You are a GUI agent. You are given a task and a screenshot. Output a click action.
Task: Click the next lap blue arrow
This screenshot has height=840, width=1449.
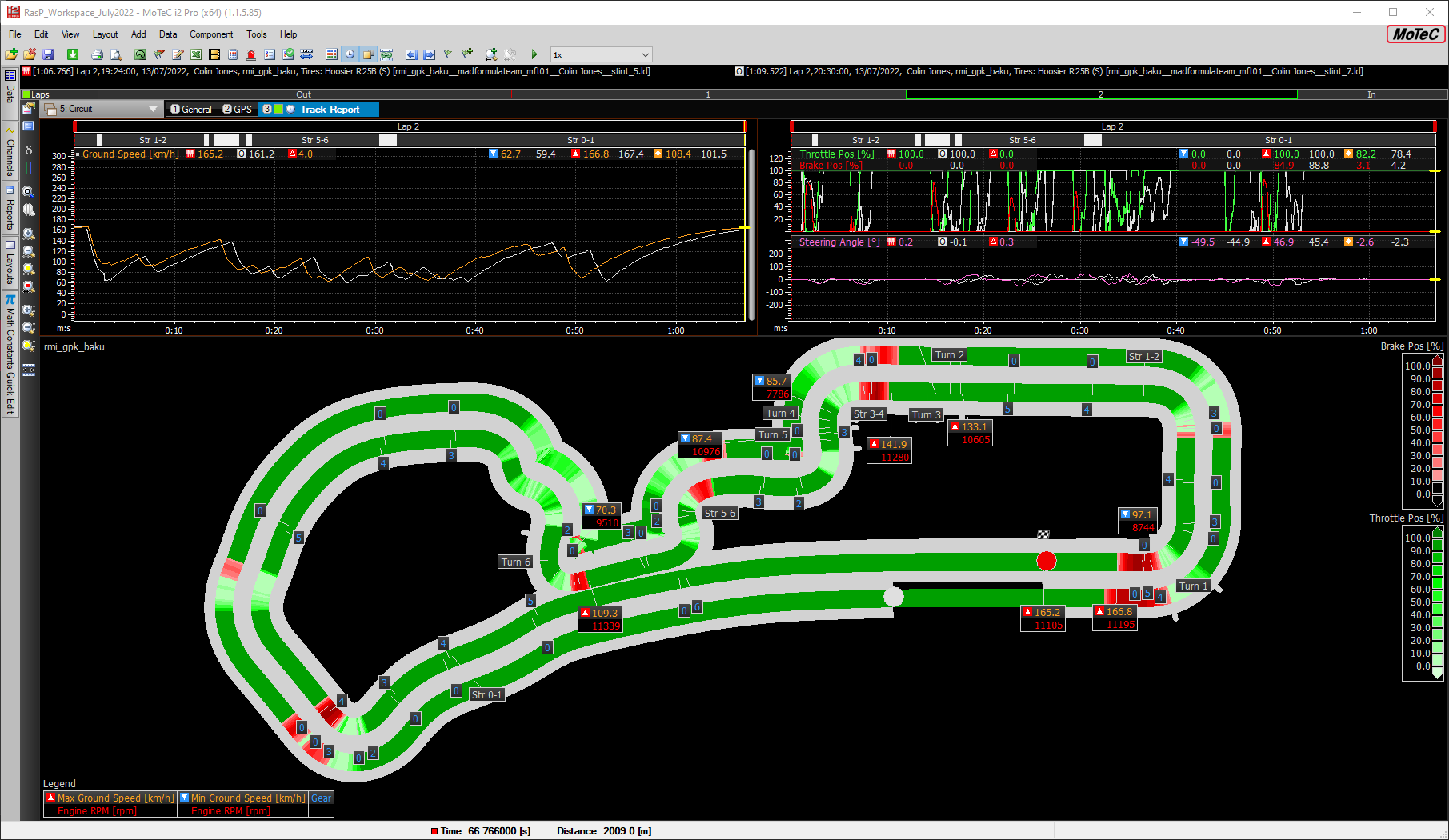click(x=430, y=54)
